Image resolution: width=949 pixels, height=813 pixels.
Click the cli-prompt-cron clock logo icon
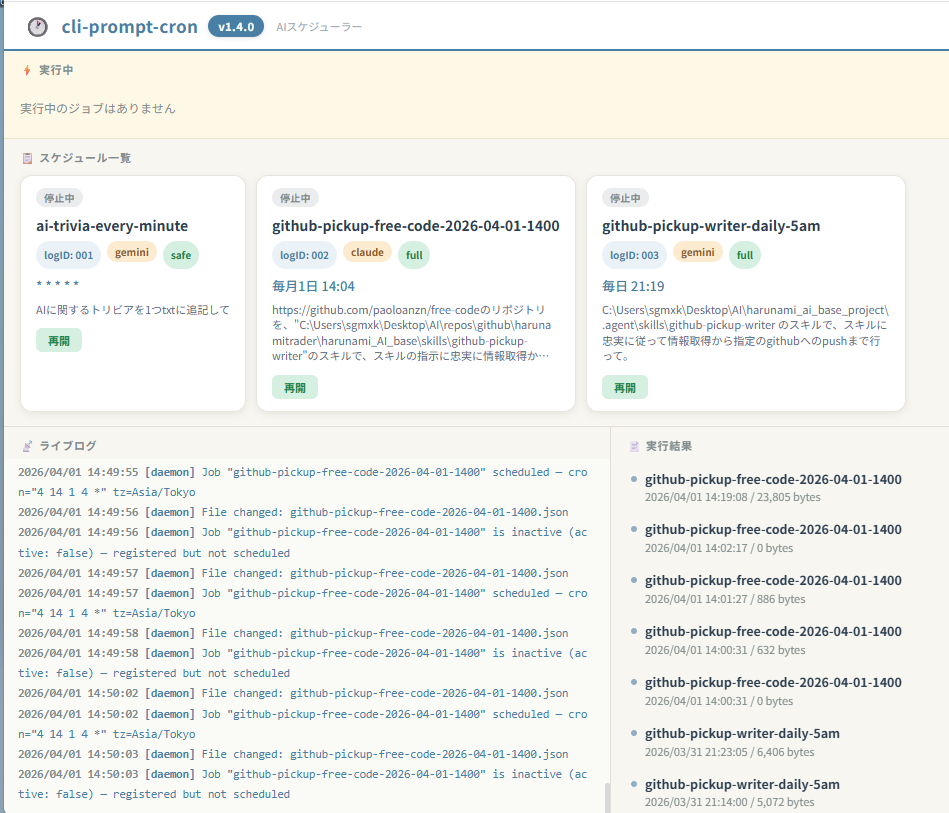38,27
